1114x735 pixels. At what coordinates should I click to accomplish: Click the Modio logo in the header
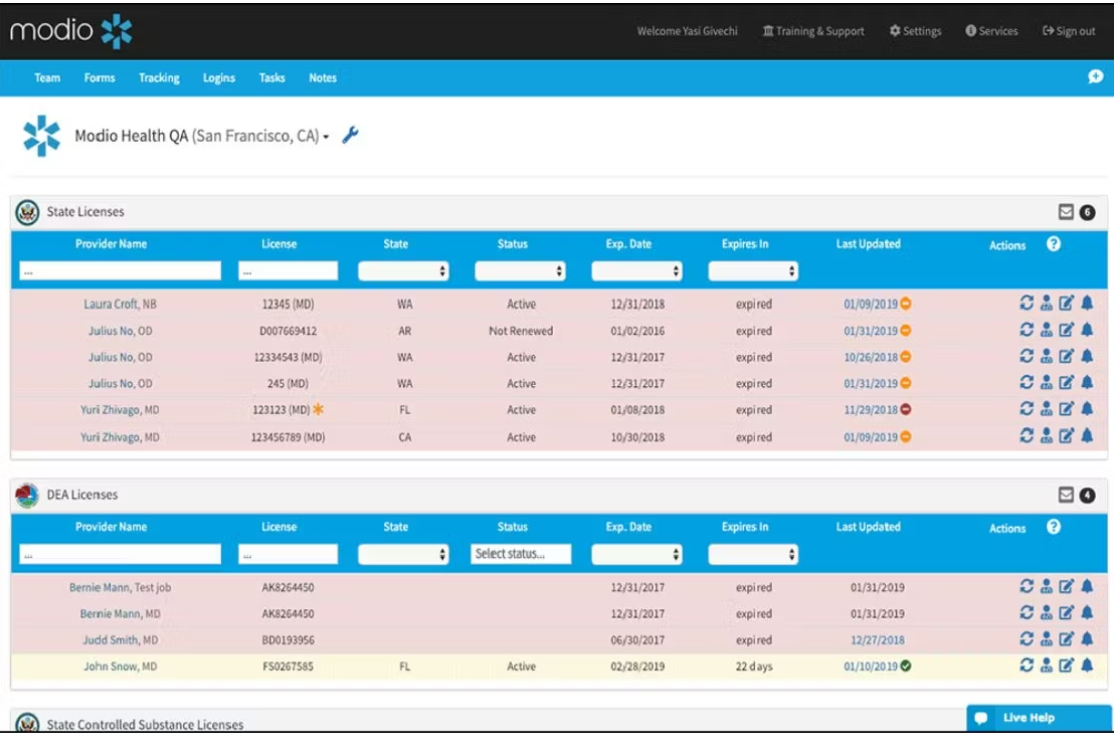point(71,31)
